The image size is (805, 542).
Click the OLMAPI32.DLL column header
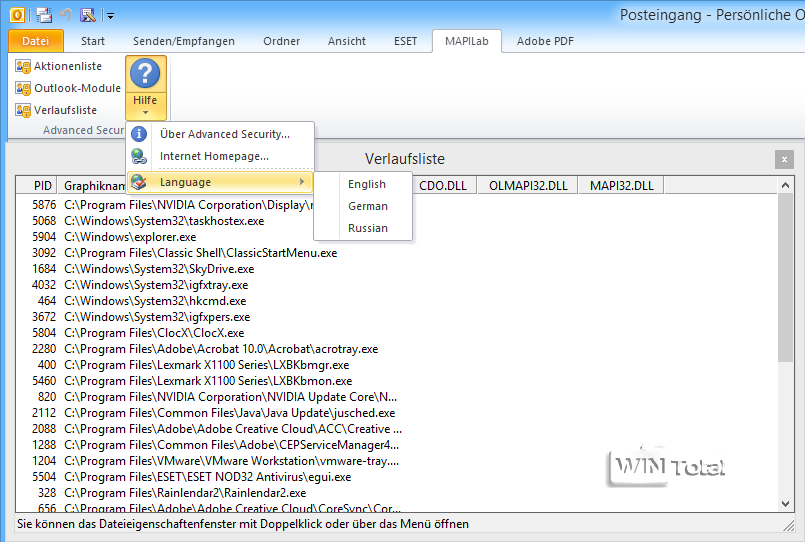click(x=528, y=186)
